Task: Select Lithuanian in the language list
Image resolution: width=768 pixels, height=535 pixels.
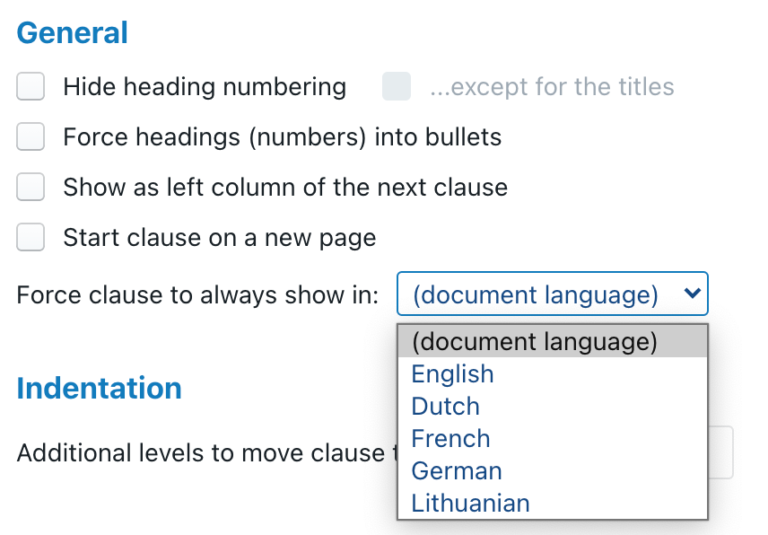Action: tap(471, 503)
